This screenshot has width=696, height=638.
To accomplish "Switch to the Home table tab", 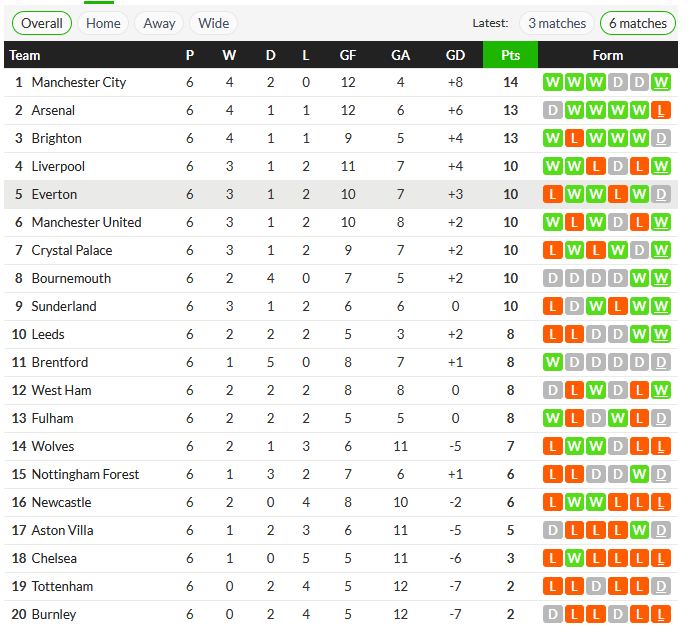I will tap(103, 23).
